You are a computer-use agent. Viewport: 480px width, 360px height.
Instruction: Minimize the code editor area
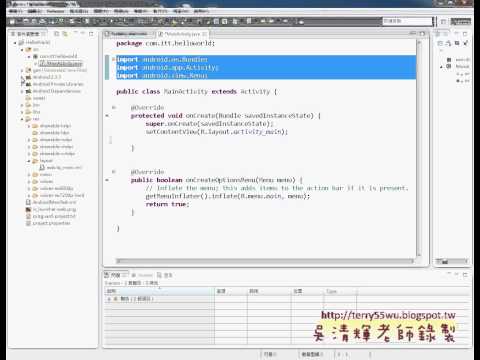point(413,33)
